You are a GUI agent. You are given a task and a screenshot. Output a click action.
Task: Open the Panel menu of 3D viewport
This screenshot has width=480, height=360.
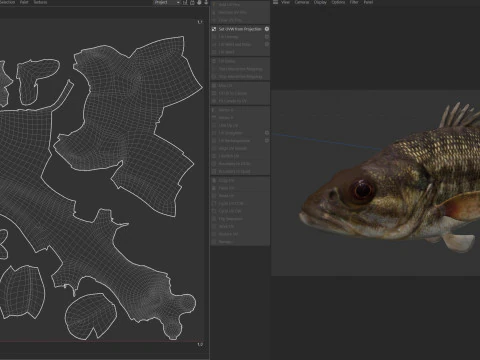[368, 2]
